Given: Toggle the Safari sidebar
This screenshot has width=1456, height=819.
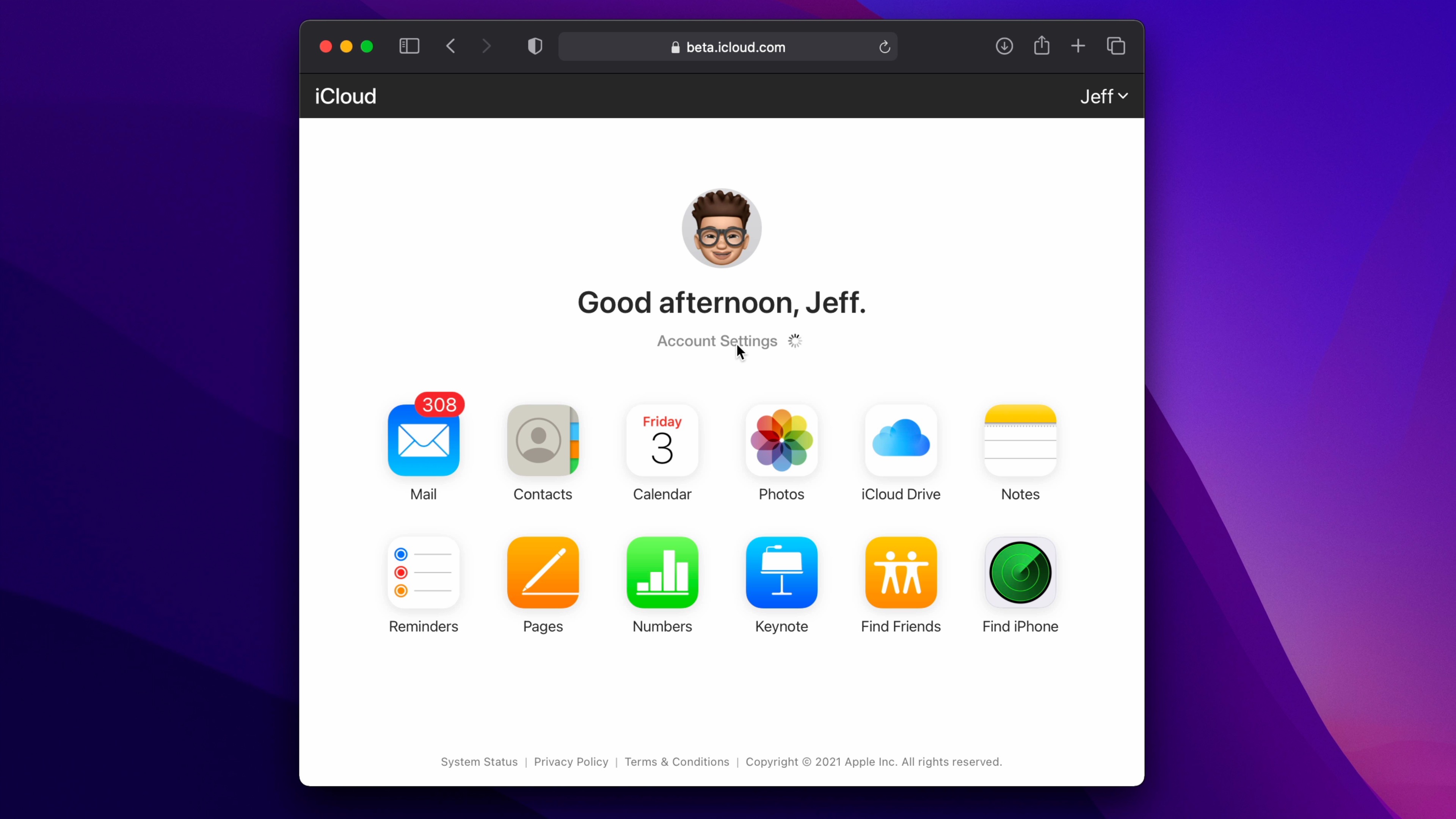Looking at the screenshot, I should [x=409, y=46].
